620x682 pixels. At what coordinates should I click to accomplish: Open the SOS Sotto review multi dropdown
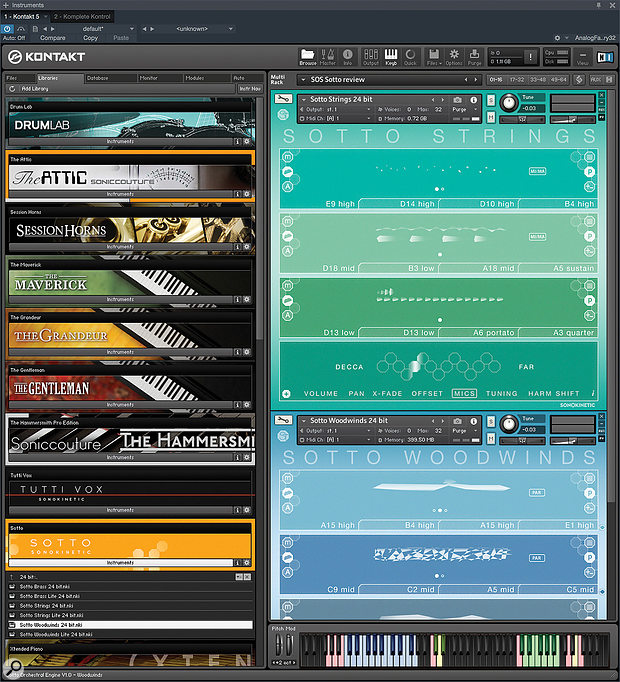click(x=303, y=80)
